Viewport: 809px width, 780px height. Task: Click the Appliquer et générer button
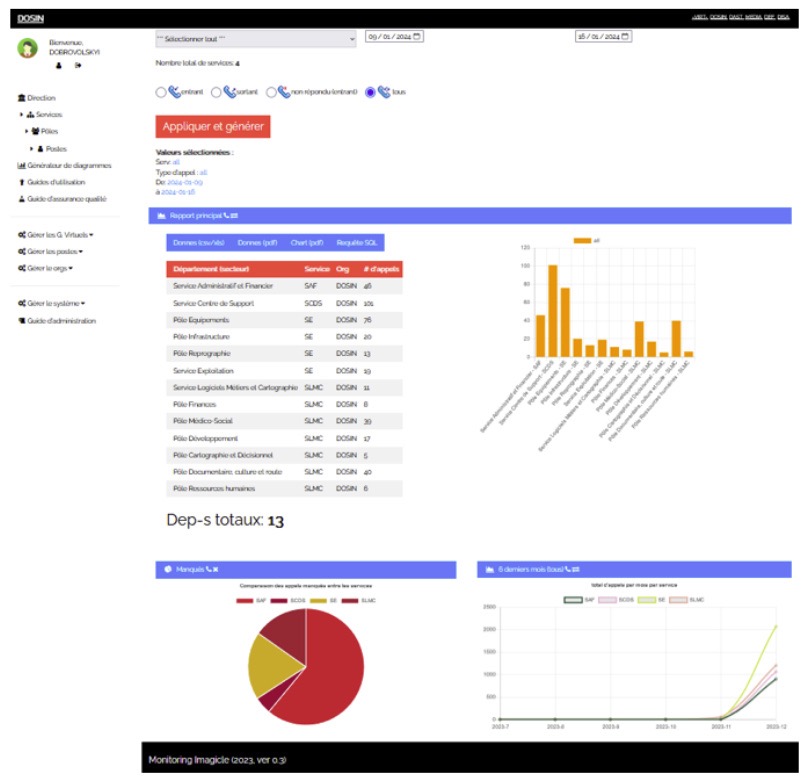[x=213, y=126]
